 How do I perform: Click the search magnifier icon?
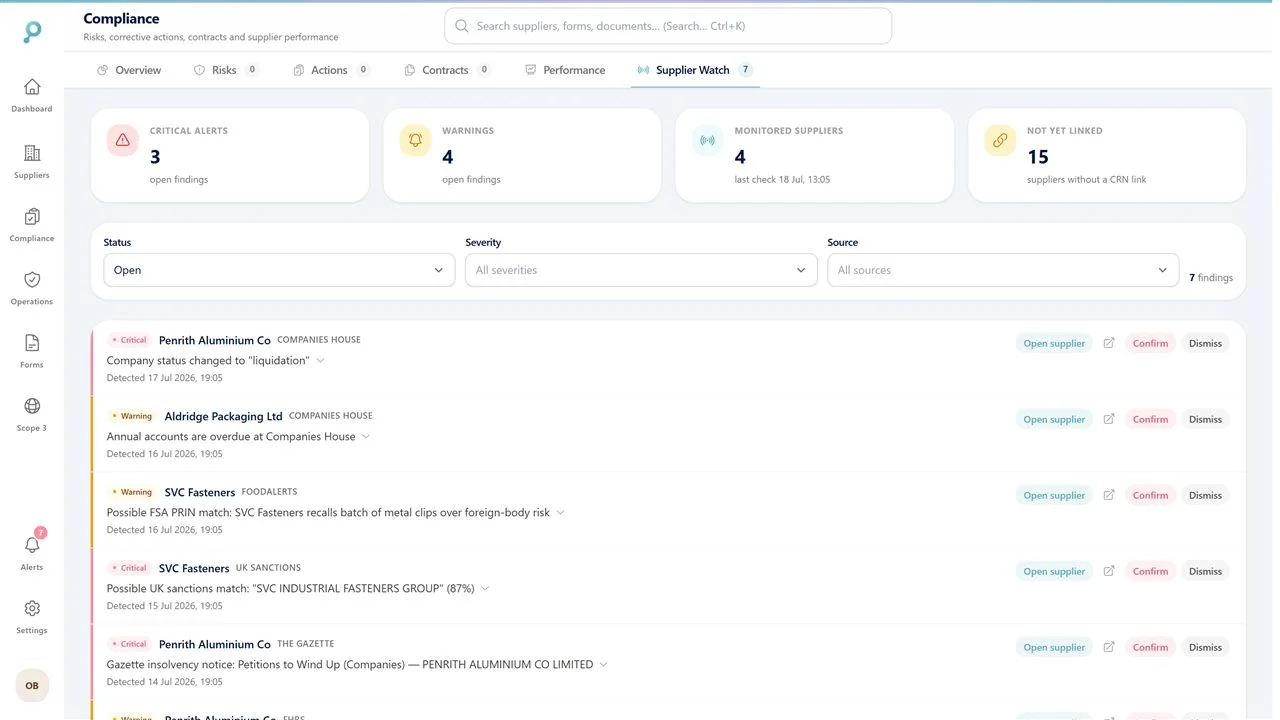click(x=461, y=26)
